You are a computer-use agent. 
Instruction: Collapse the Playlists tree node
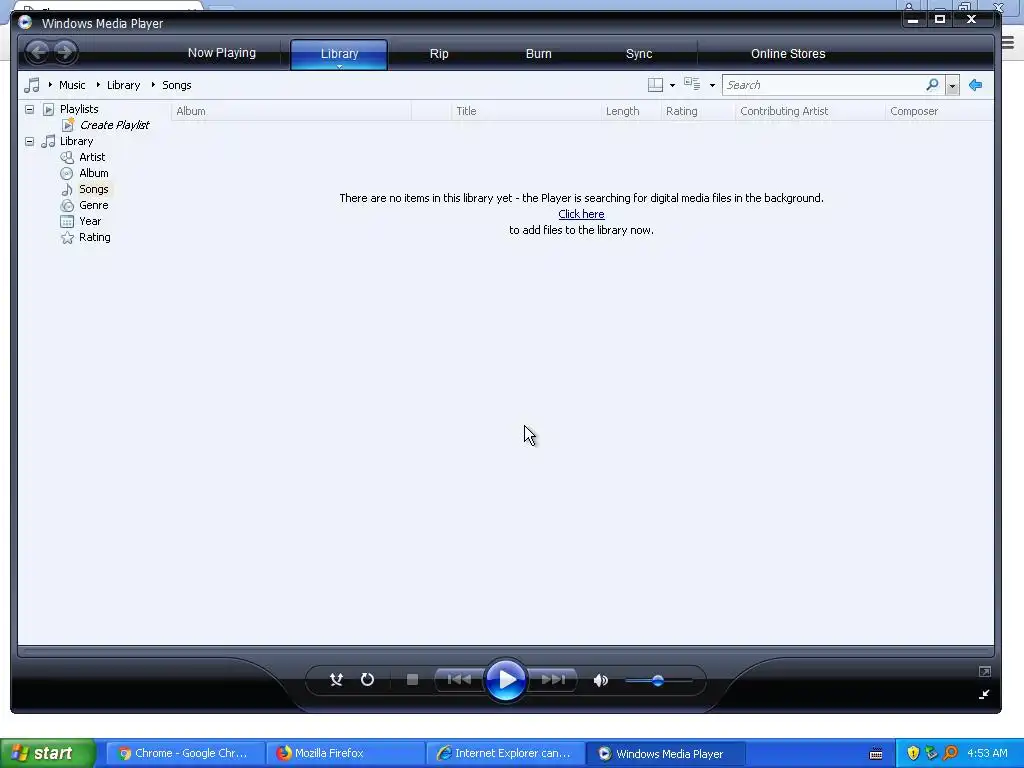(x=29, y=109)
